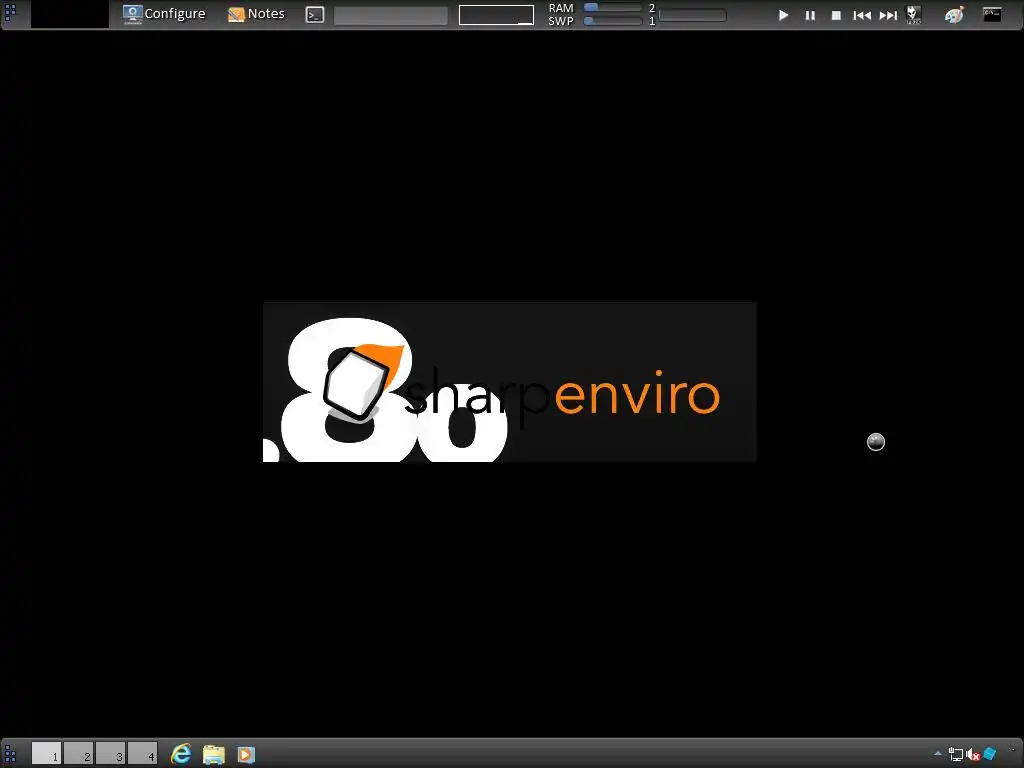1024x768 pixels.
Task: Switch to virtual desktop 2
Action: (x=78, y=753)
